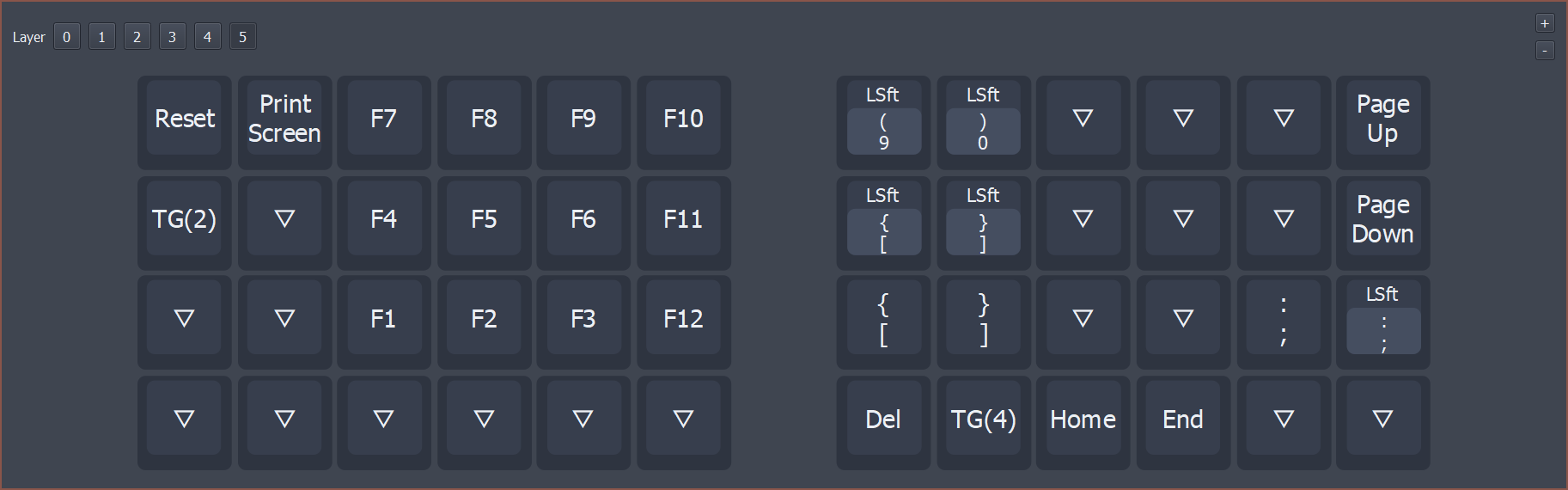Select the TG(2) layer toggle key
Viewport: 1568px width, 490px height.
pyautogui.click(x=184, y=219)
